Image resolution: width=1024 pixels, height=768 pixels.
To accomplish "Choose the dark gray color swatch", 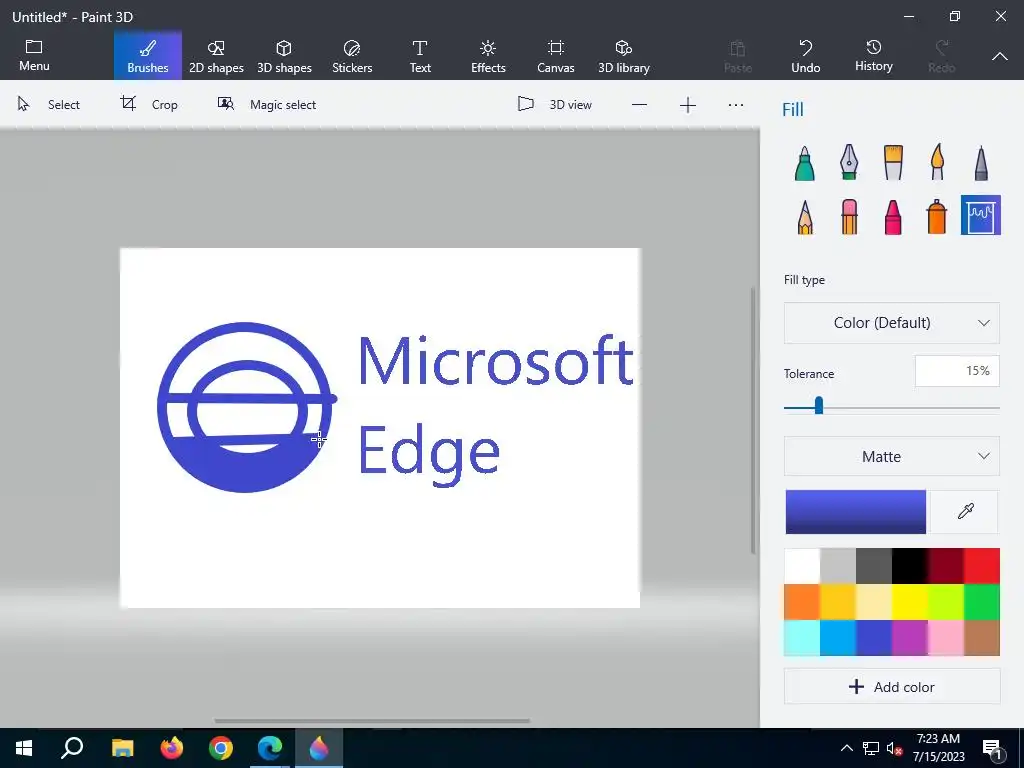I will (x=874, y=566).
